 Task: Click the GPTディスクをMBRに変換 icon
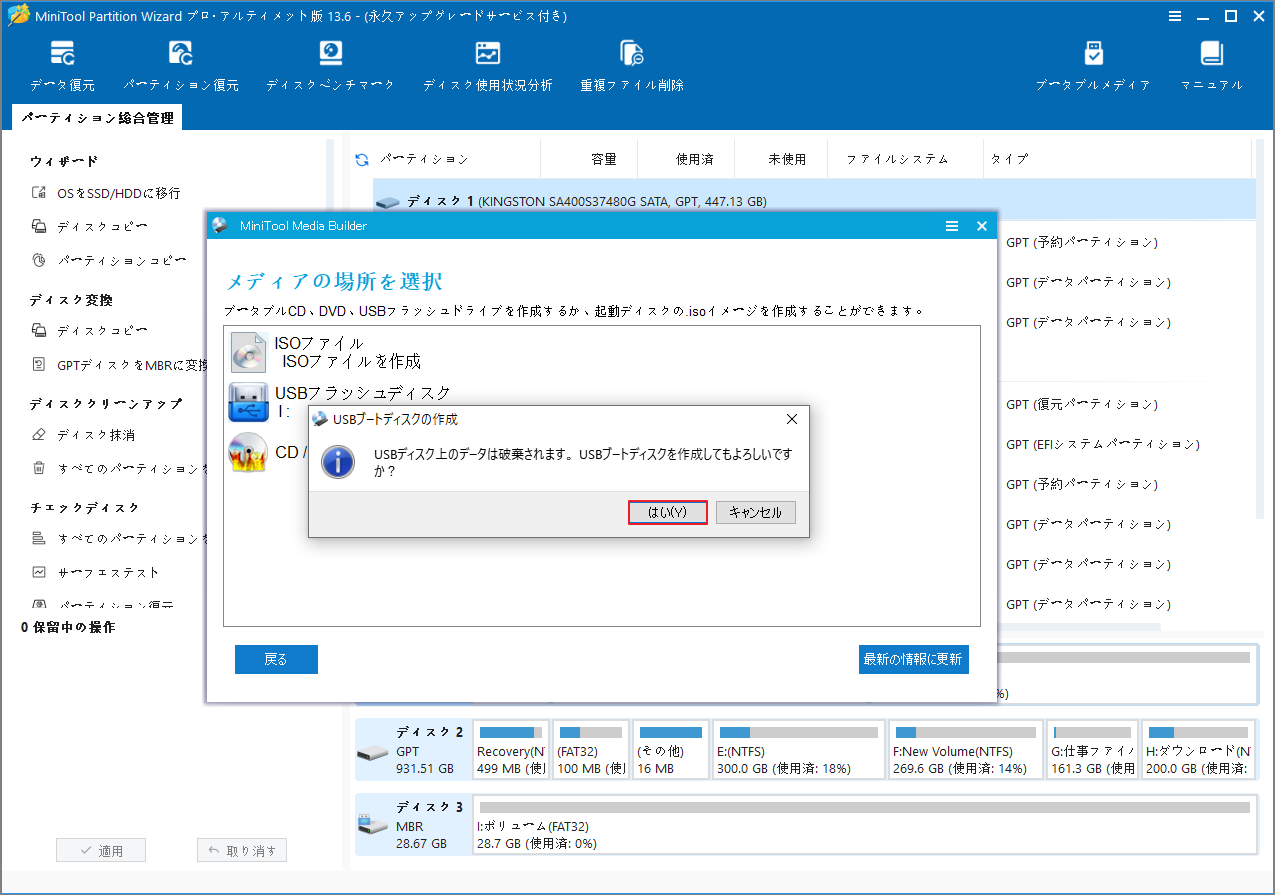[x=39, y=364]
